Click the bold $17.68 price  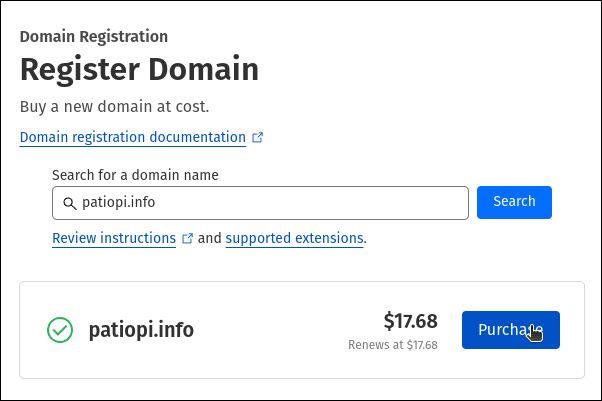point(410,321)
